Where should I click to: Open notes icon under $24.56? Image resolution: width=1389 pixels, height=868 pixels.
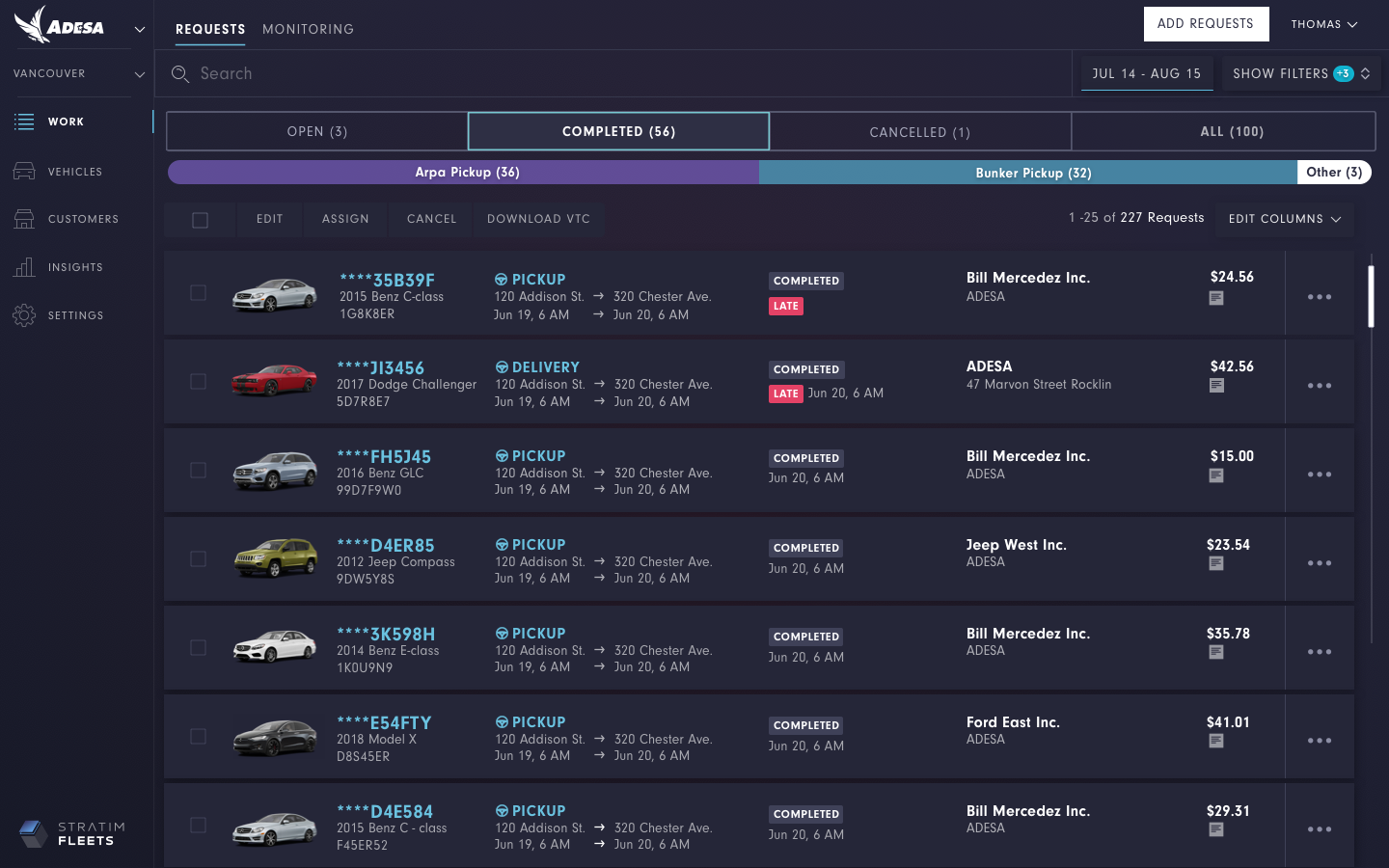pos(1216,298)
